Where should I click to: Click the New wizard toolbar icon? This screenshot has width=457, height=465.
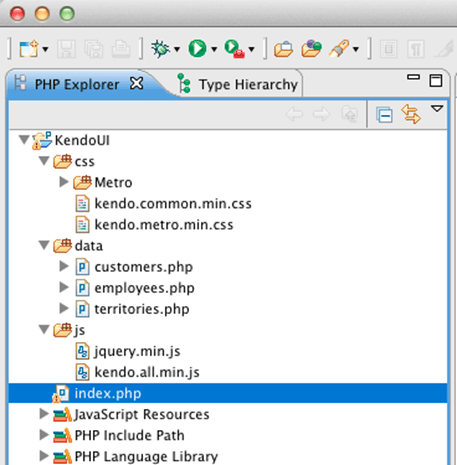[29, 49]
